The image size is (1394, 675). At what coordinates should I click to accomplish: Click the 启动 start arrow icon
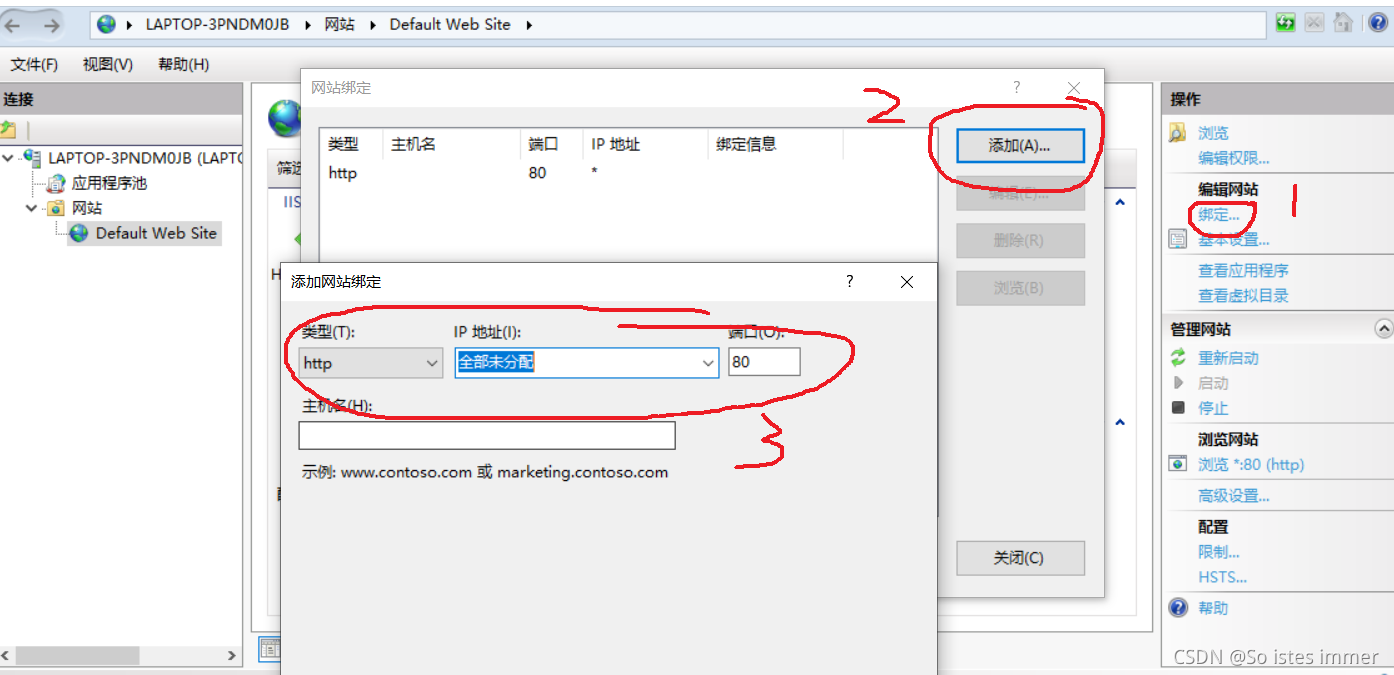click(x=1178, y=383)
